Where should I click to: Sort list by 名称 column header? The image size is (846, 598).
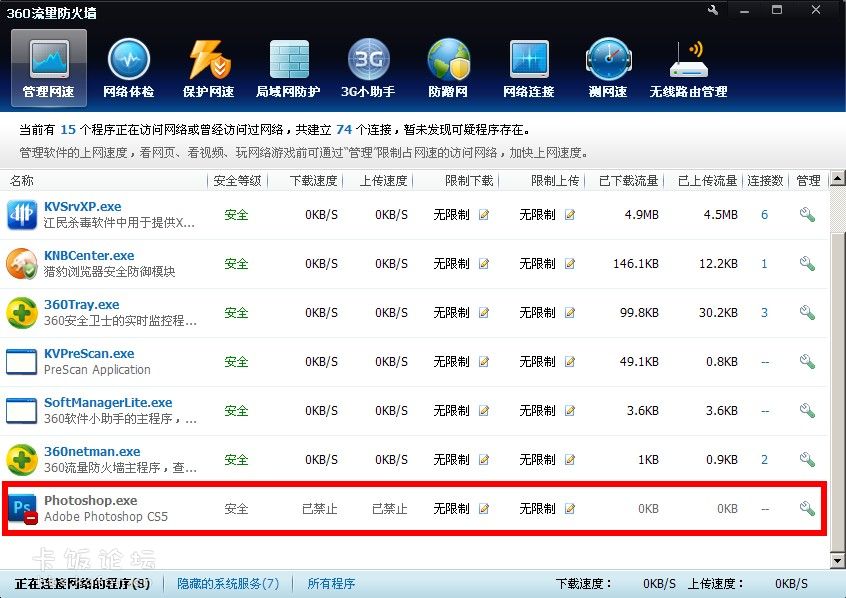22,181
